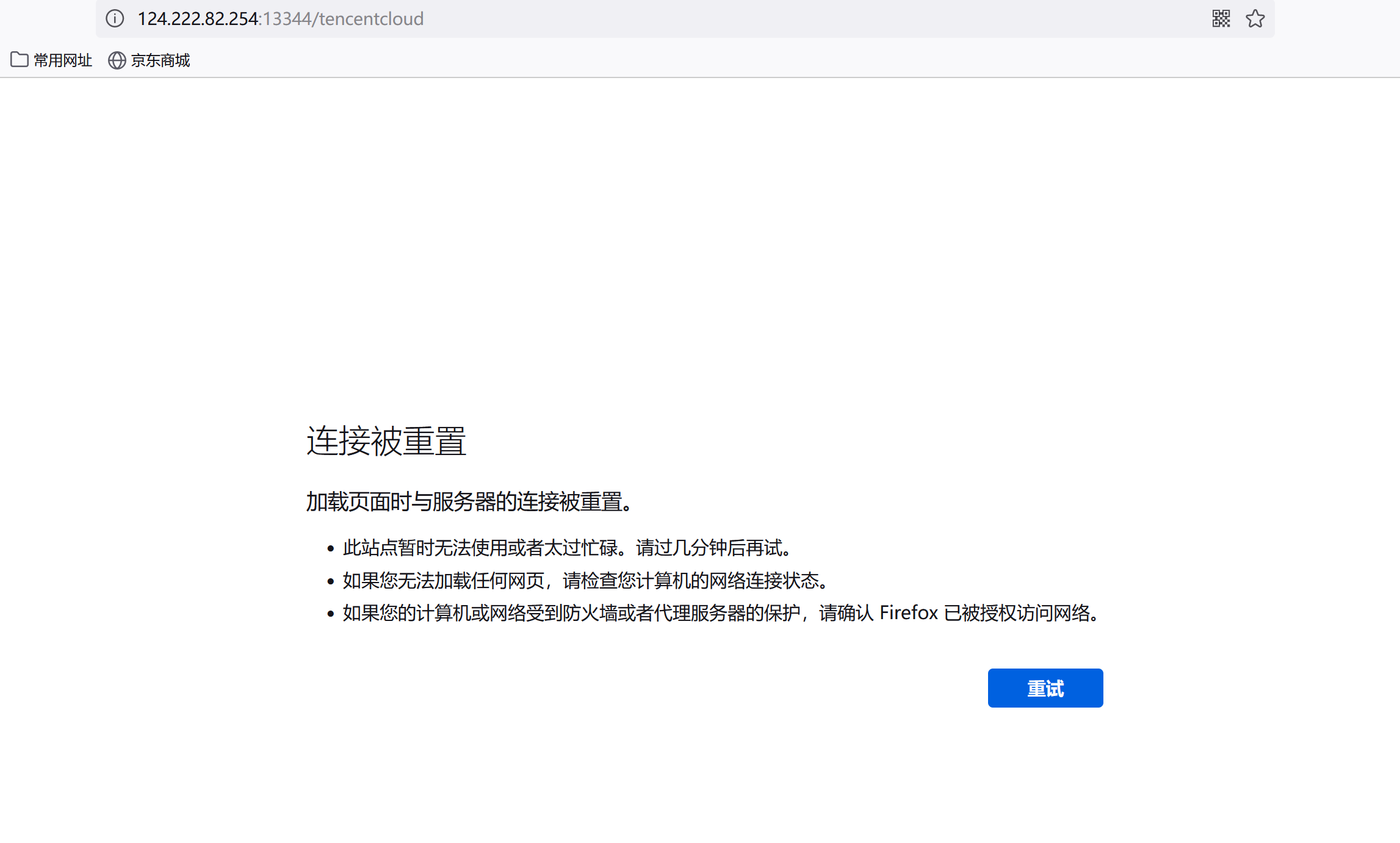
Task: Open the 常用网址 bookmarks folder
Action: [x=51, y=60]
